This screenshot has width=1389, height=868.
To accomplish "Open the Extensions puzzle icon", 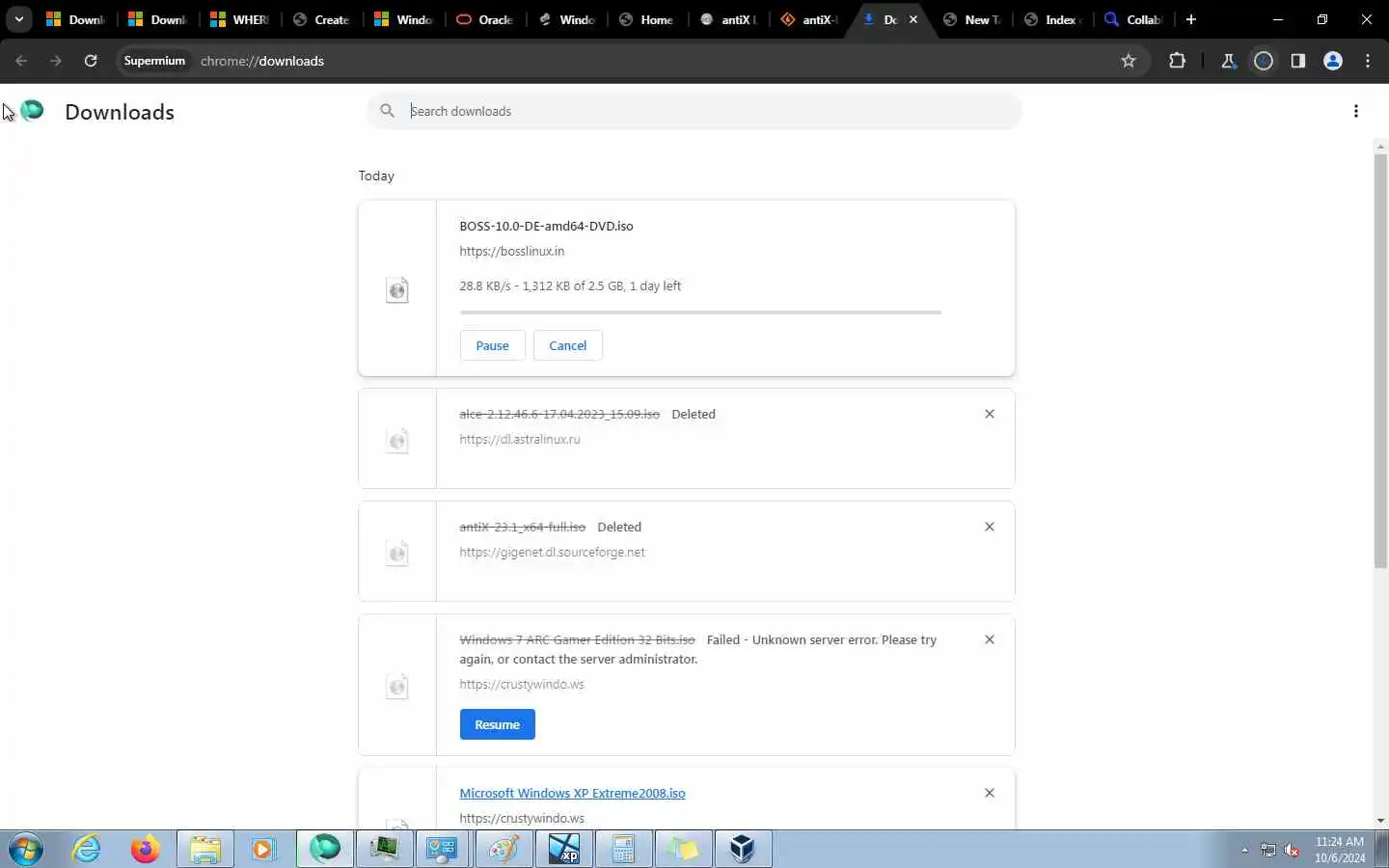I will tap(1177, 61).
